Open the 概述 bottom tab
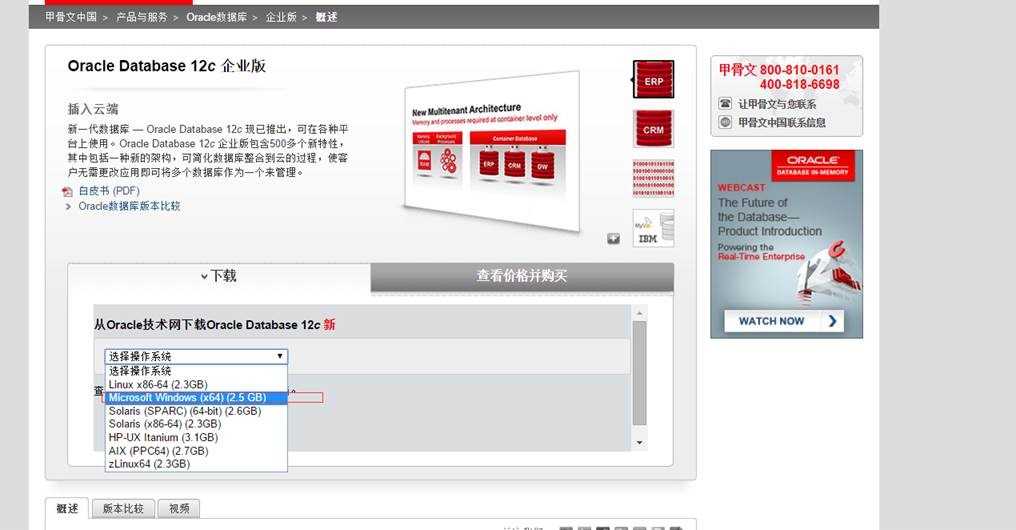 tap(67, 509)
